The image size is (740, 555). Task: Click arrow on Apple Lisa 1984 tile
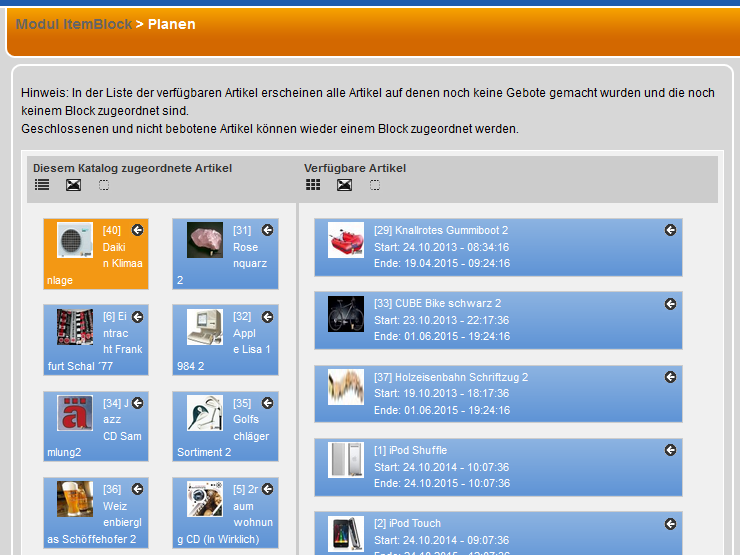(x=268, y=317)
